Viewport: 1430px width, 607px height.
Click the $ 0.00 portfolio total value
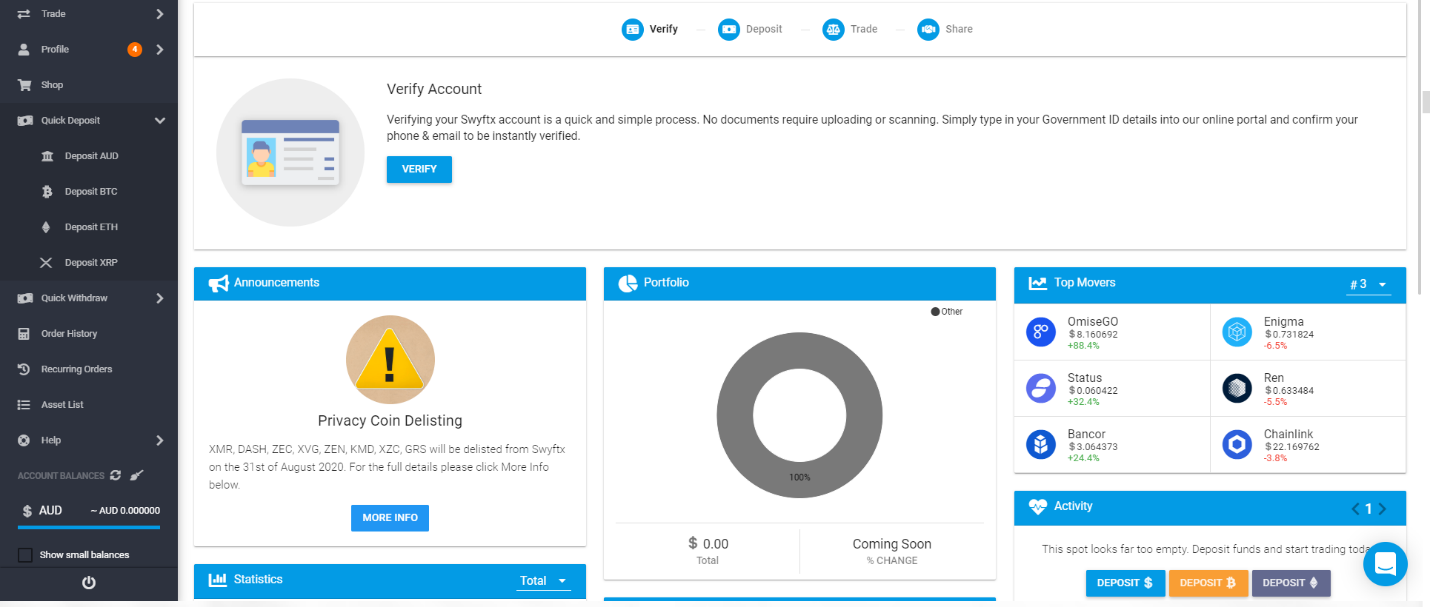(708, 544)
